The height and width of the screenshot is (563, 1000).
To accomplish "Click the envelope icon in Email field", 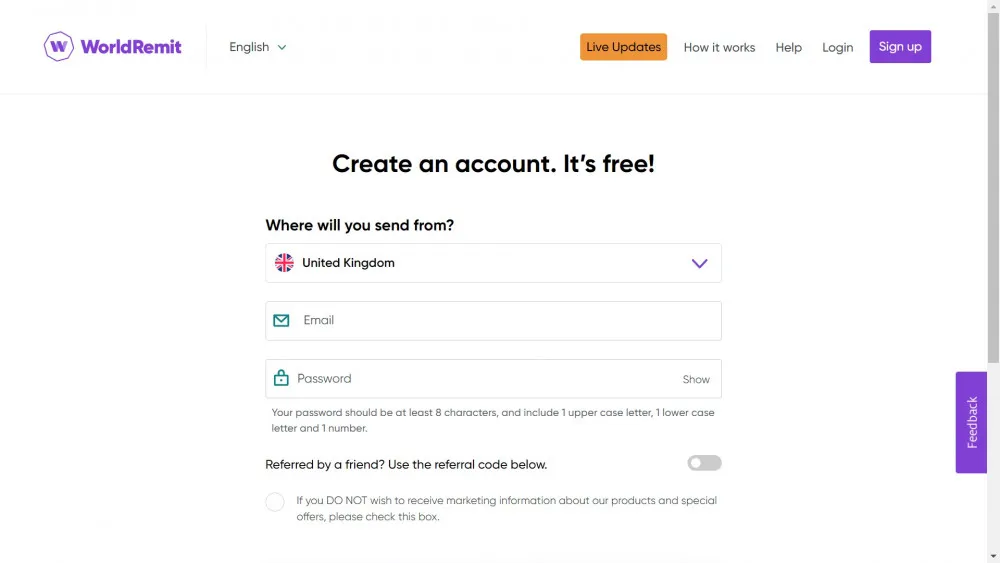I will pos(281,321).
